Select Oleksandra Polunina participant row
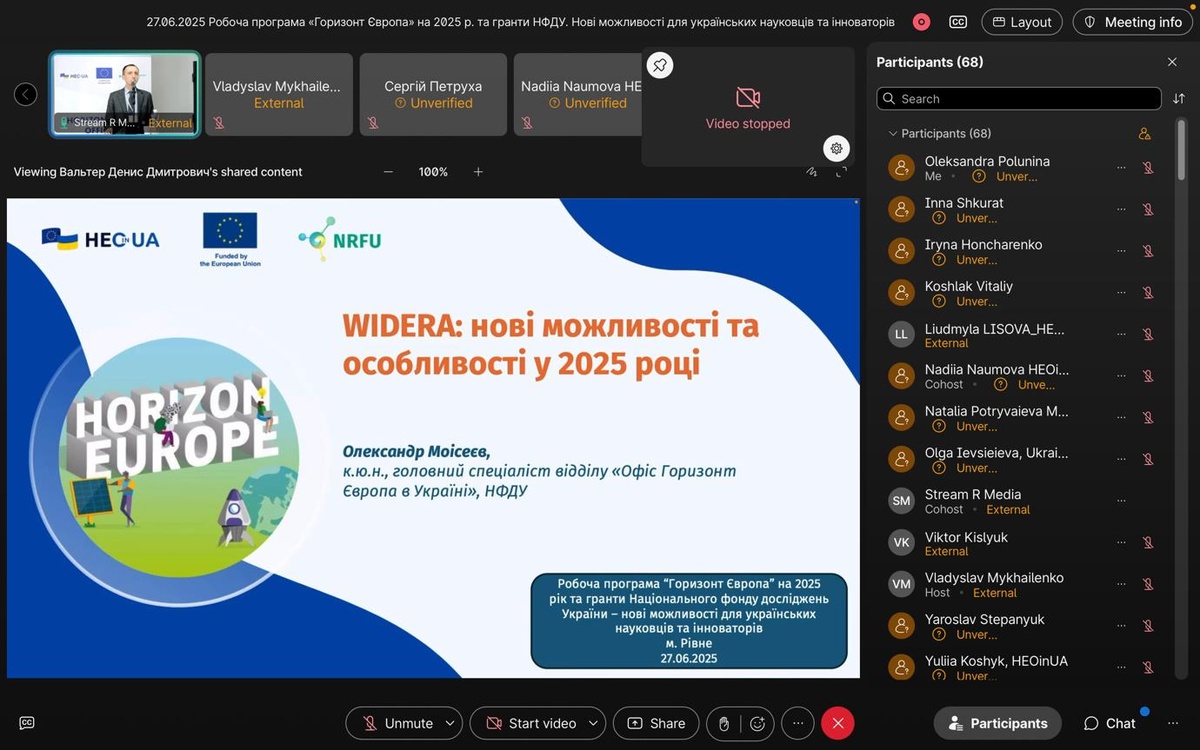1200x750 pixels. [x=1023, y=168]
